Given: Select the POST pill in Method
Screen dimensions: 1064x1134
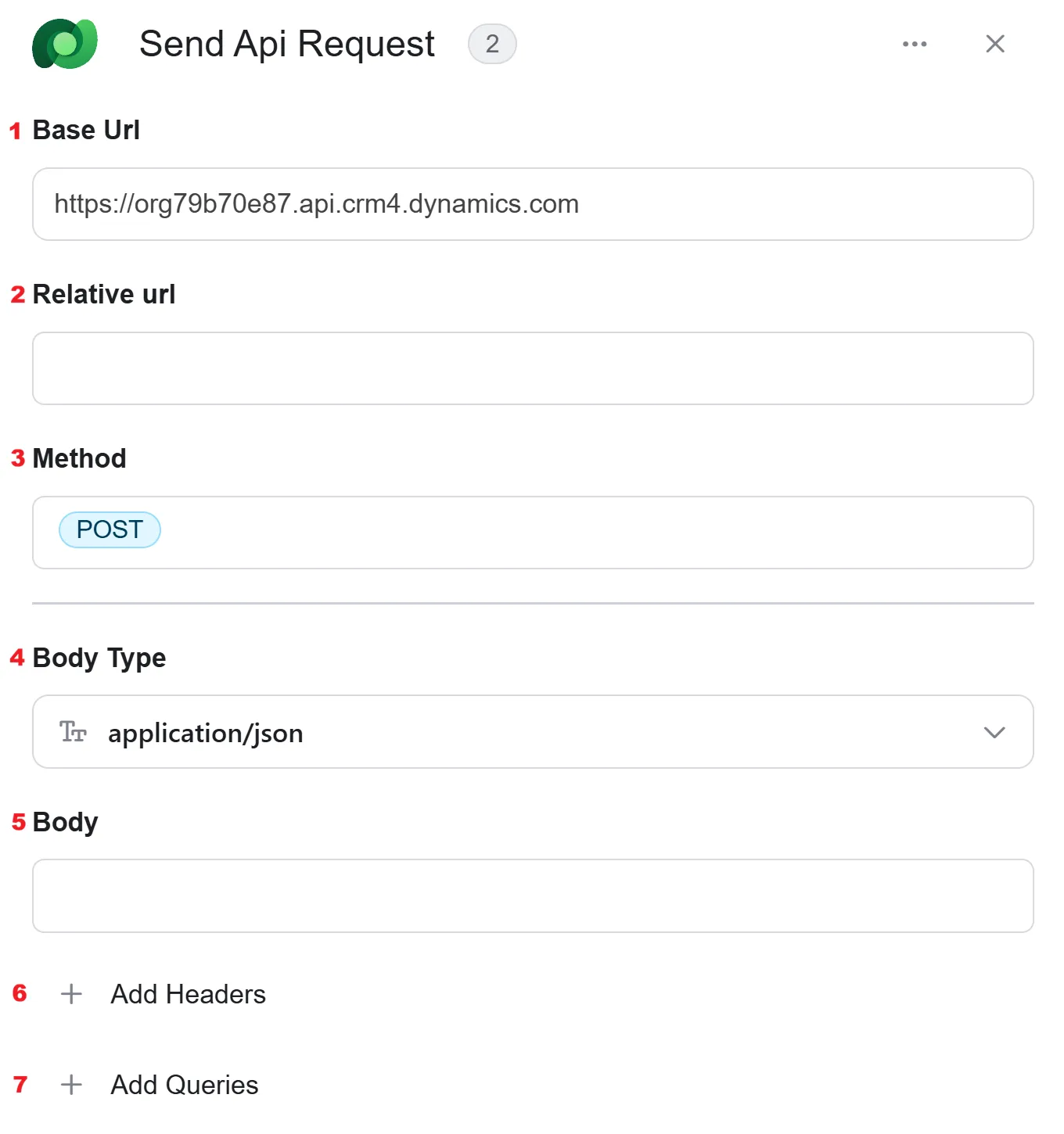Looking at the screenshot, I should click(x=110, y=530).
